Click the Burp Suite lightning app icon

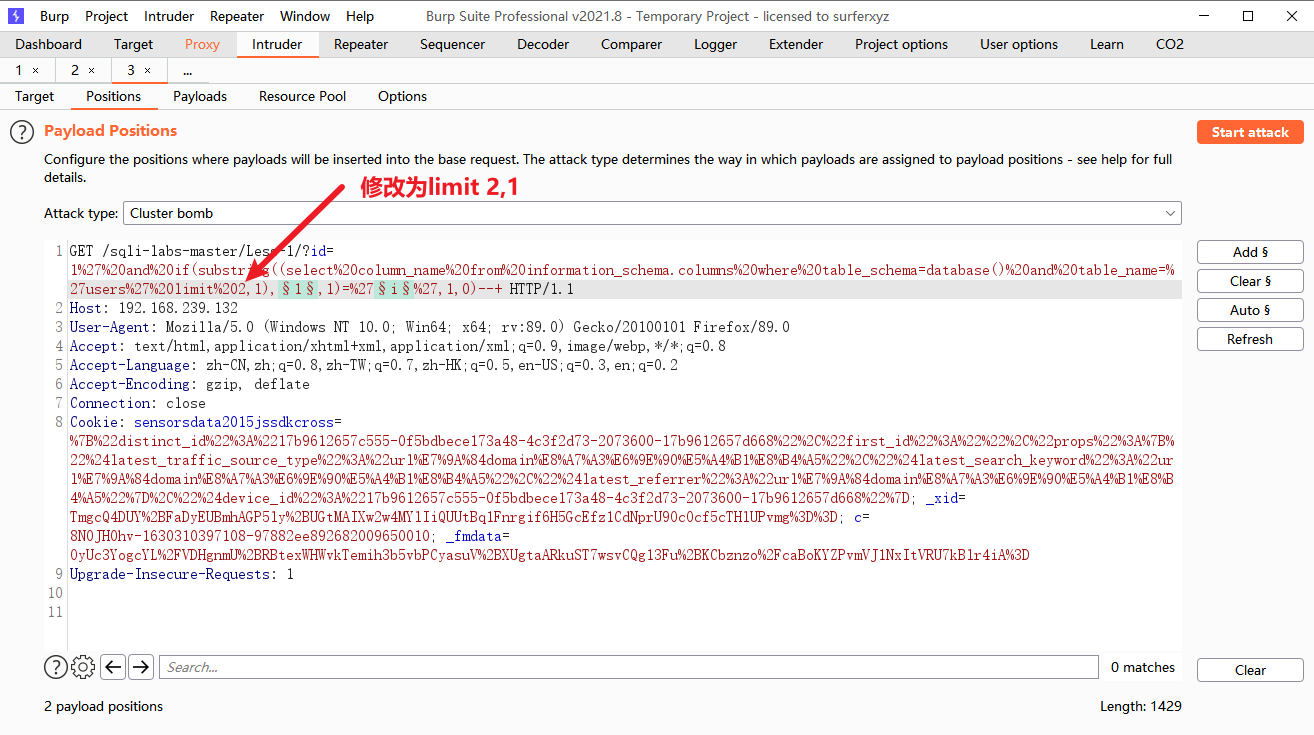16,16
